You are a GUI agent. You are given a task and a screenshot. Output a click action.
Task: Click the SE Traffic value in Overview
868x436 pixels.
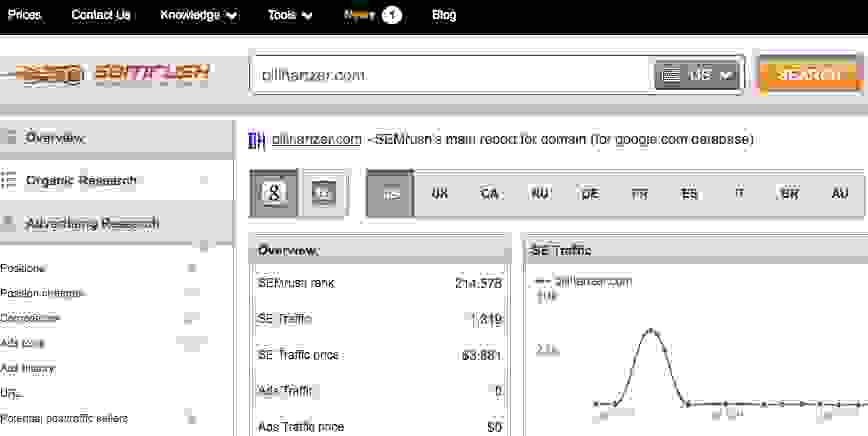485,319
